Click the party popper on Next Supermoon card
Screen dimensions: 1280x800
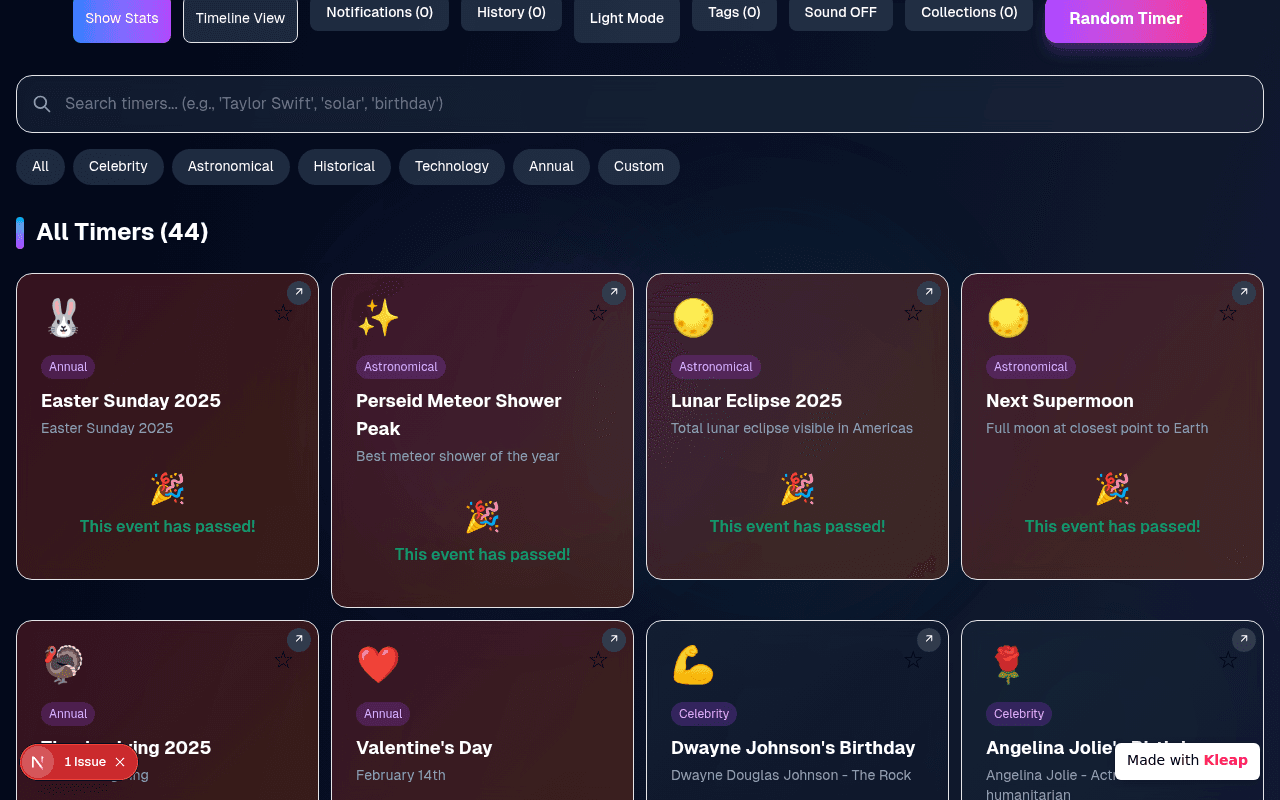coord(1112,489)
